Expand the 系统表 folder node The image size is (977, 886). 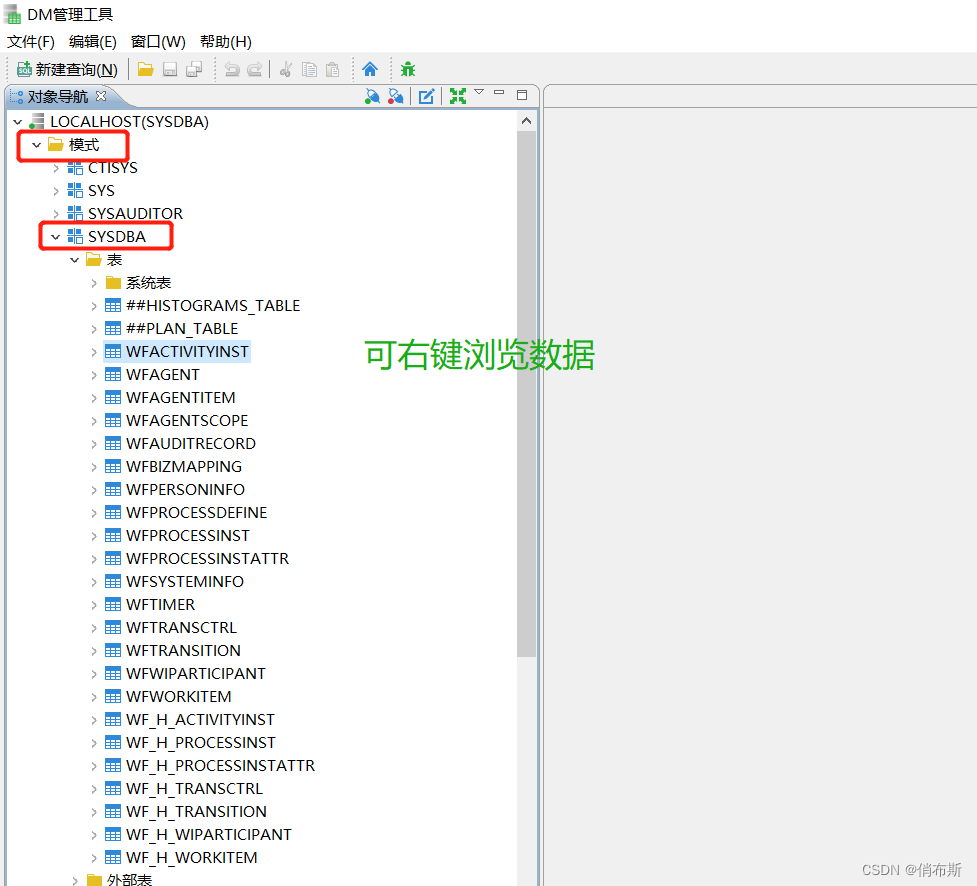tap(93, 283)
